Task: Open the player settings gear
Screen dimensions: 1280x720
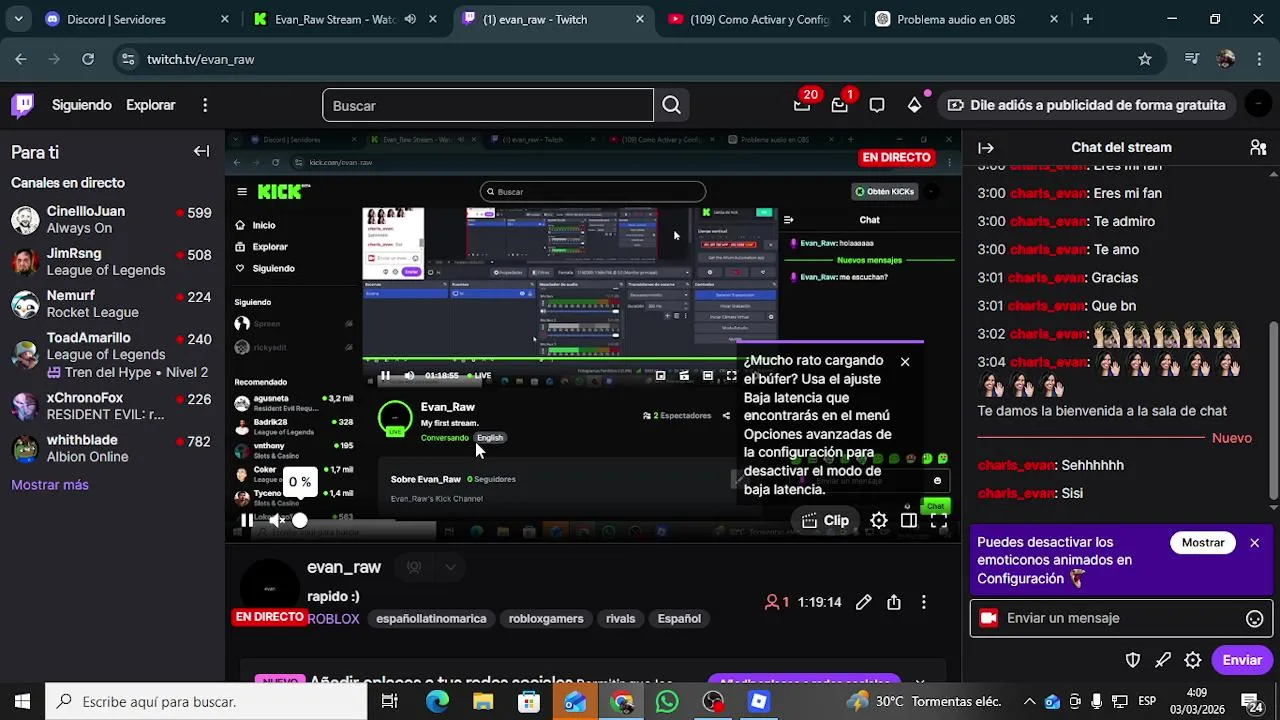Action: pos(878,520)
